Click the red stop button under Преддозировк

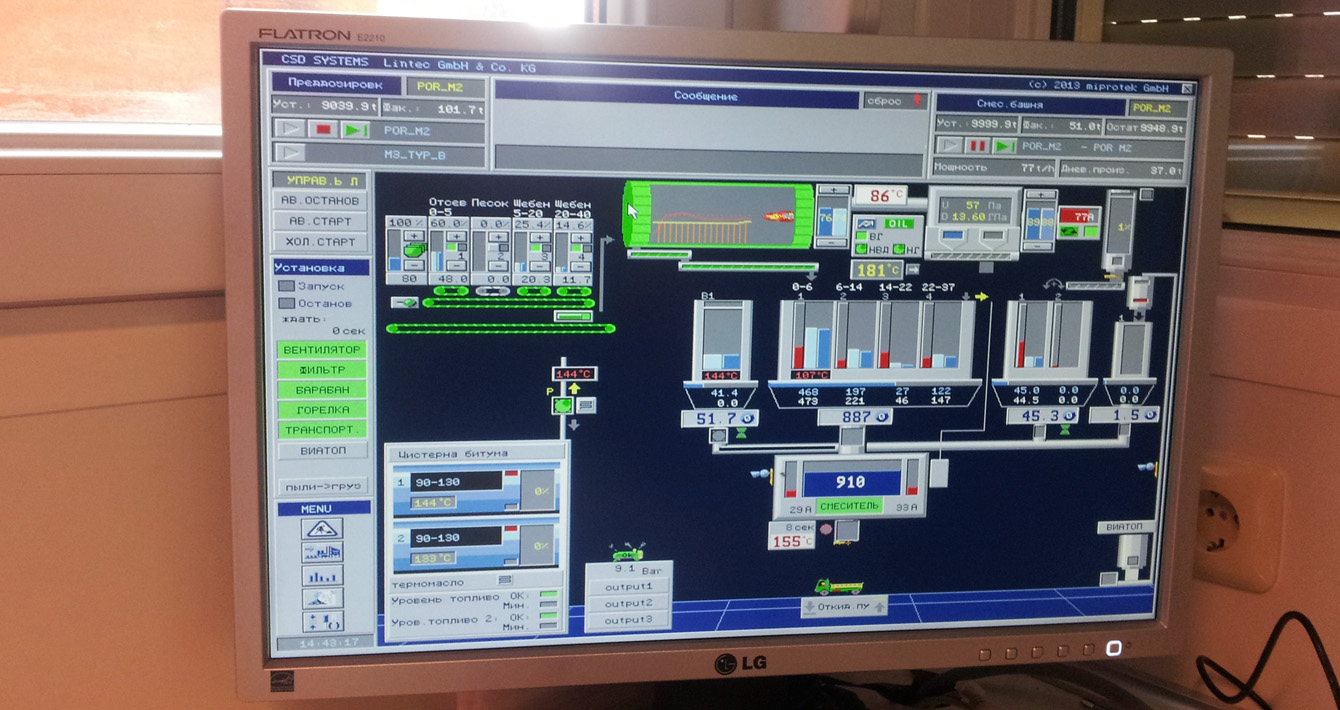(322, 130)
